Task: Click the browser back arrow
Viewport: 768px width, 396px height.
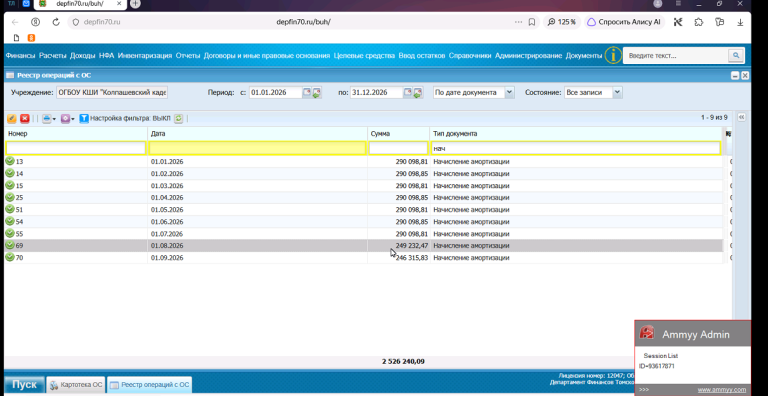Action: [x=15, y=22]
